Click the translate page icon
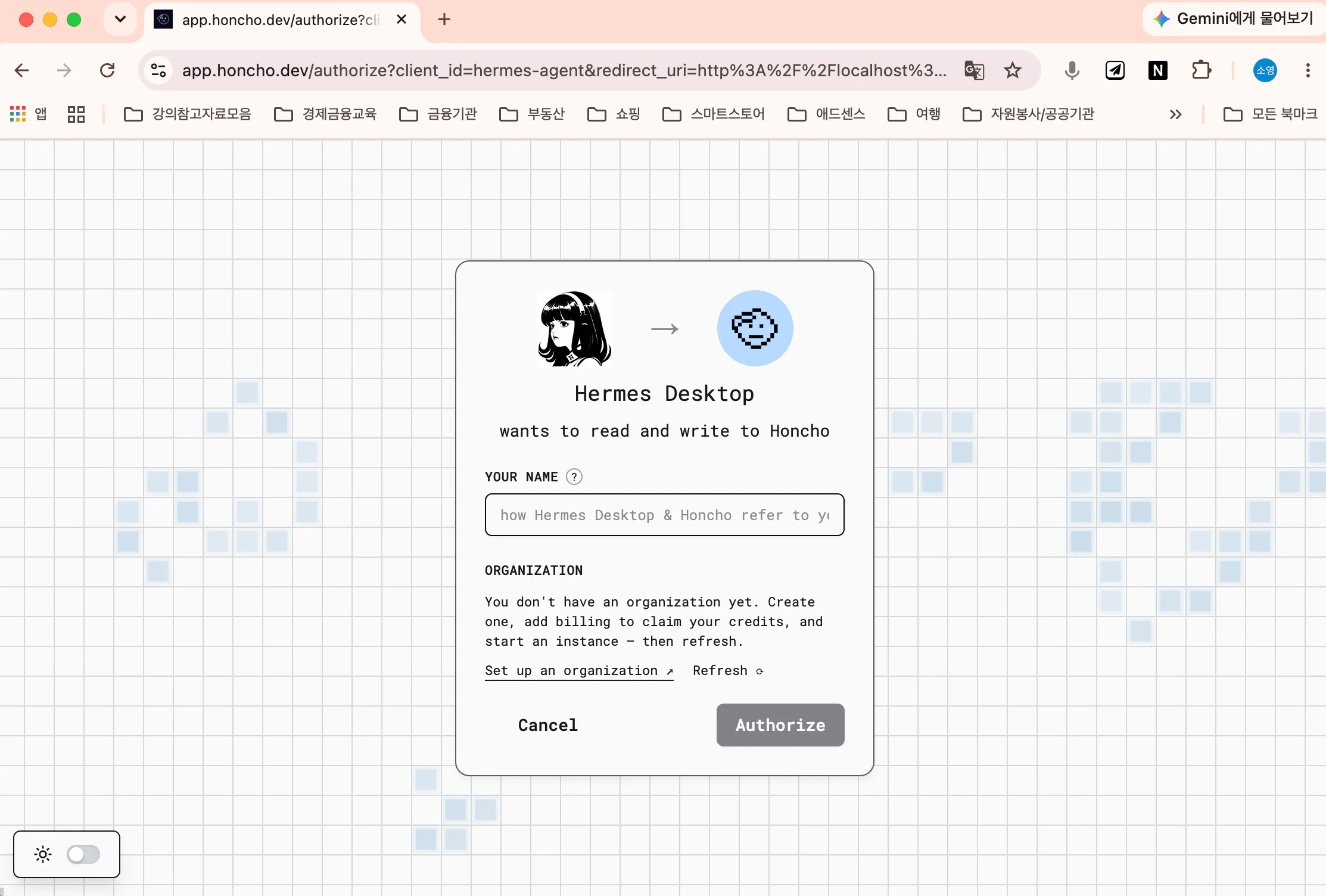 (x=975, y=70)
